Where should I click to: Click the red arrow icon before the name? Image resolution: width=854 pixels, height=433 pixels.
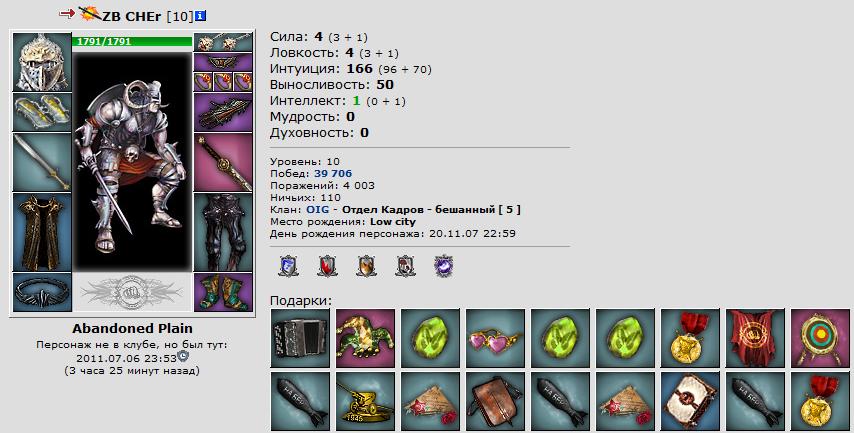pyautogui.click(x=66, y=14)
